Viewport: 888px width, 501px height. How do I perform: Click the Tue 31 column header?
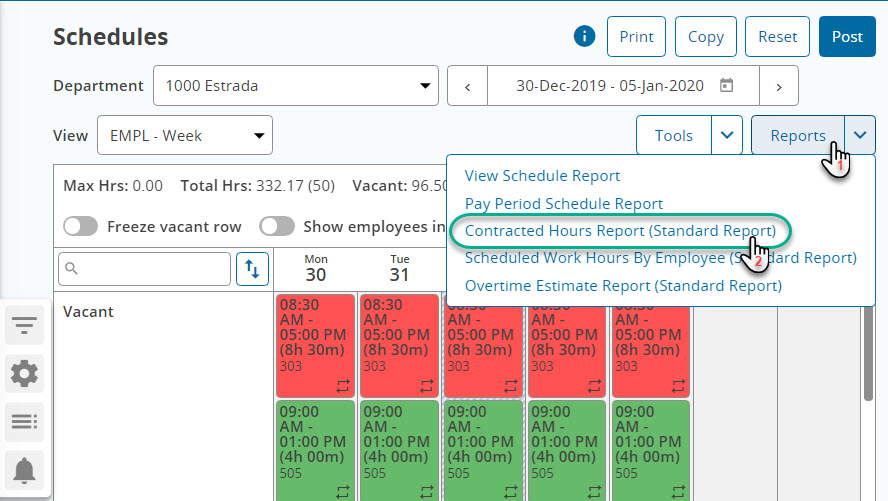tap(399, 268)
